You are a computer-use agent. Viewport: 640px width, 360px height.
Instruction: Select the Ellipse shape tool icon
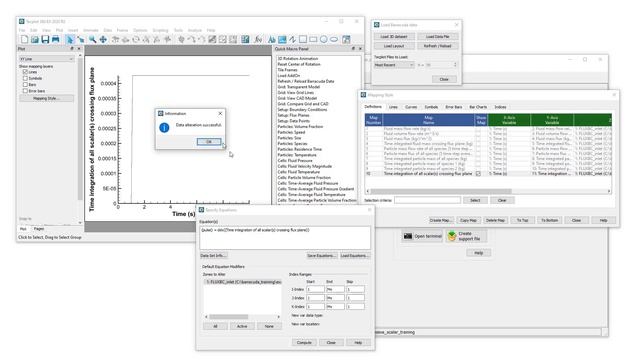pyautogui.click(x=334, y=40)
